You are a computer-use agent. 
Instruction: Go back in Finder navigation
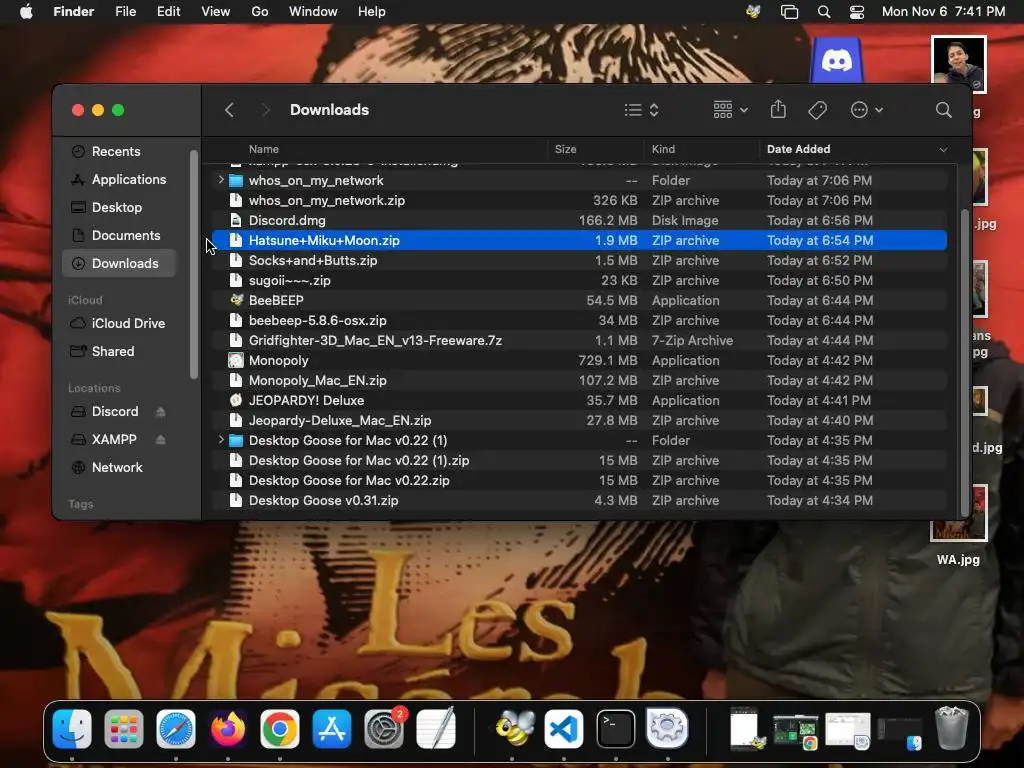pyautogui.click(x=229, y=110)
